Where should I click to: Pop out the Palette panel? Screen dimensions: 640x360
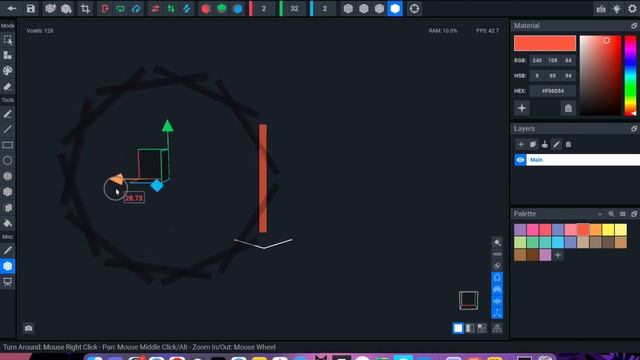[633, 214]
